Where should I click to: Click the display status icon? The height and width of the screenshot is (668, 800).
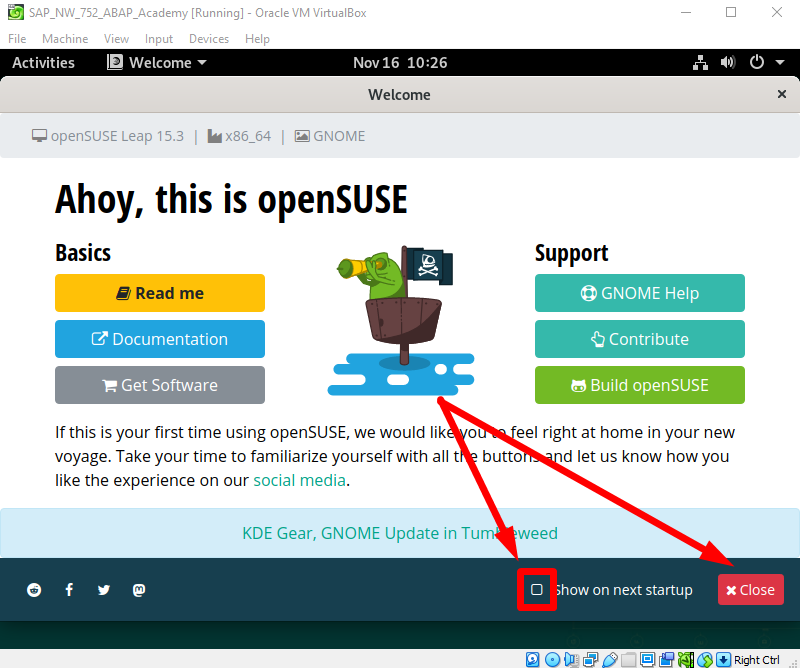[647, 659]
